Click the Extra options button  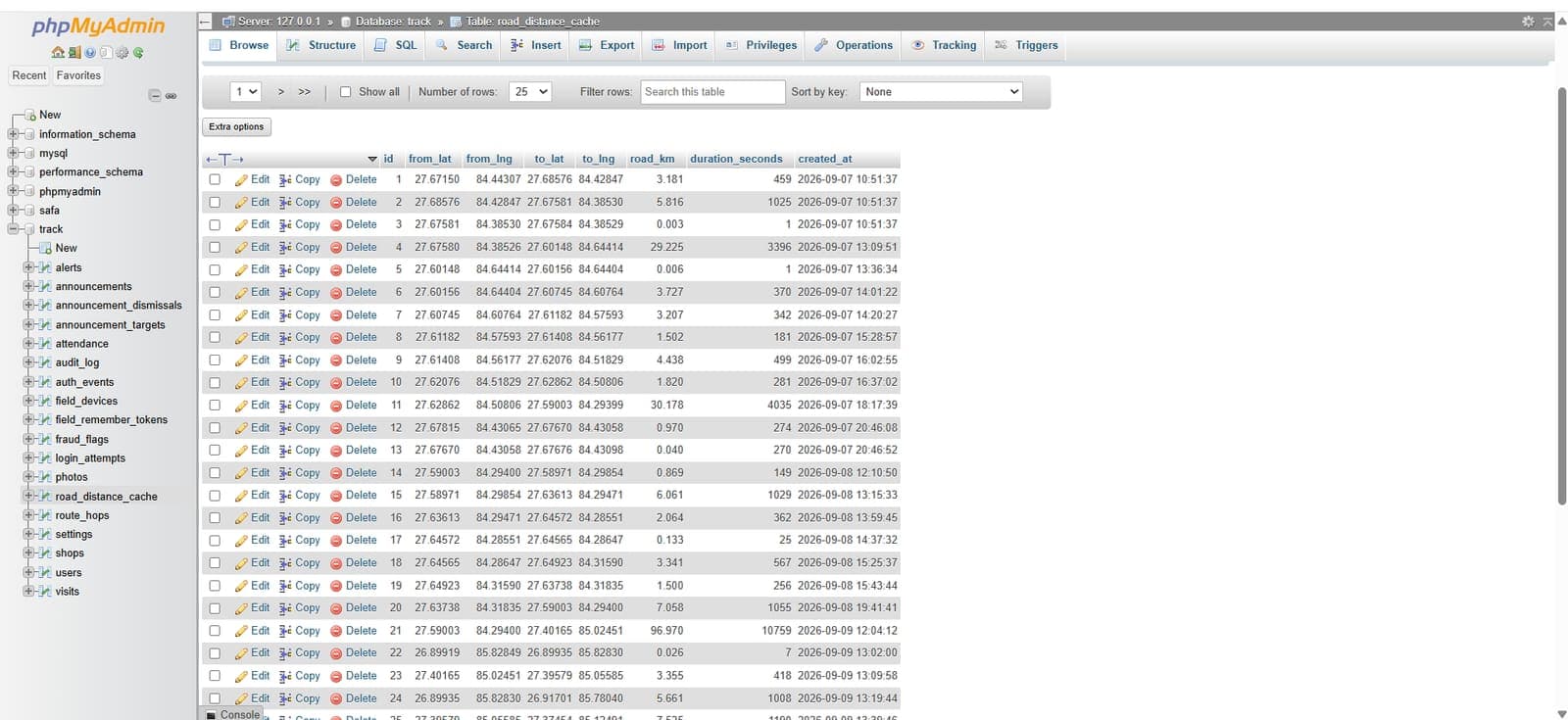(236, 126)
